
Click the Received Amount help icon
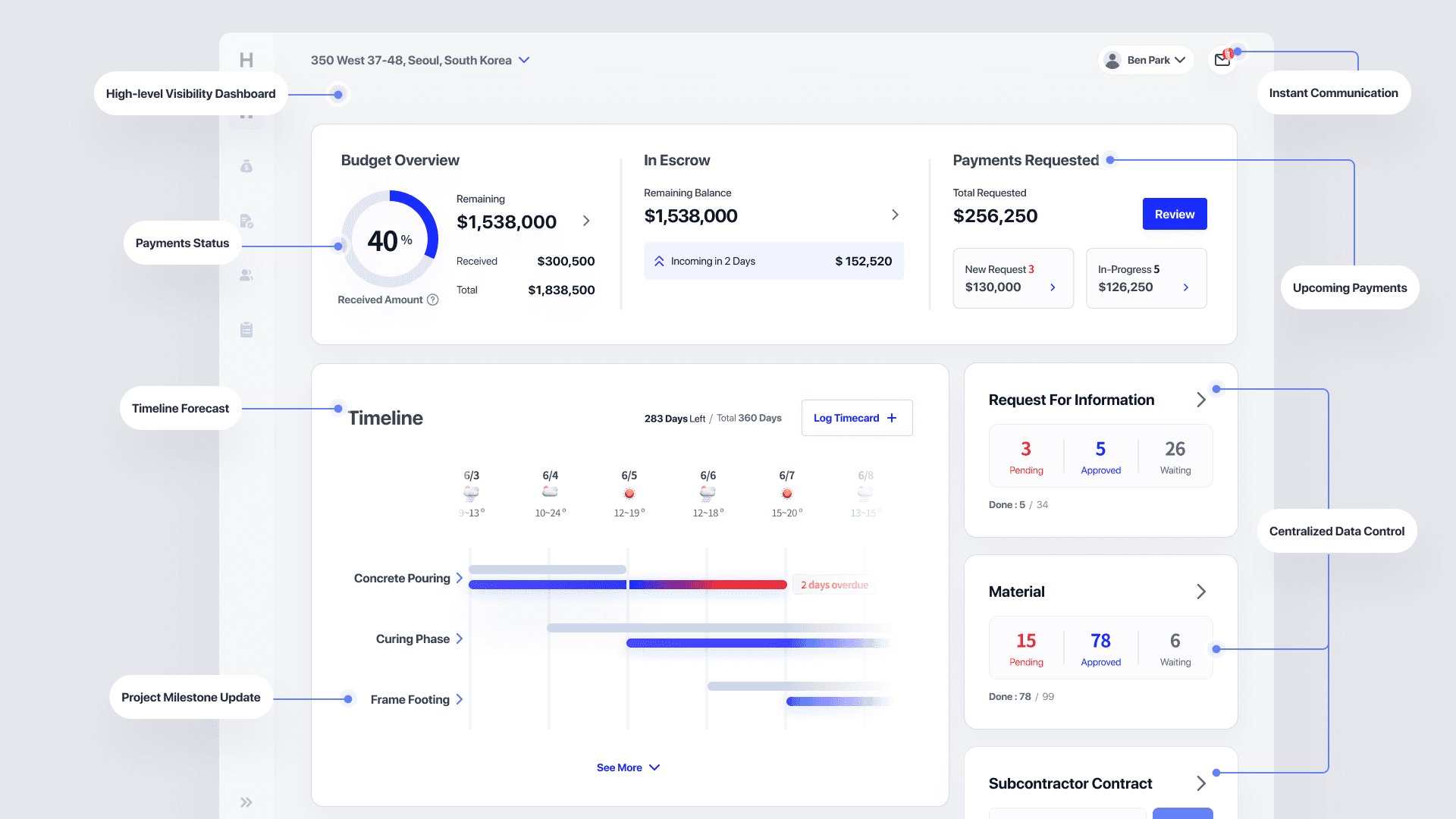click(433, 300)
